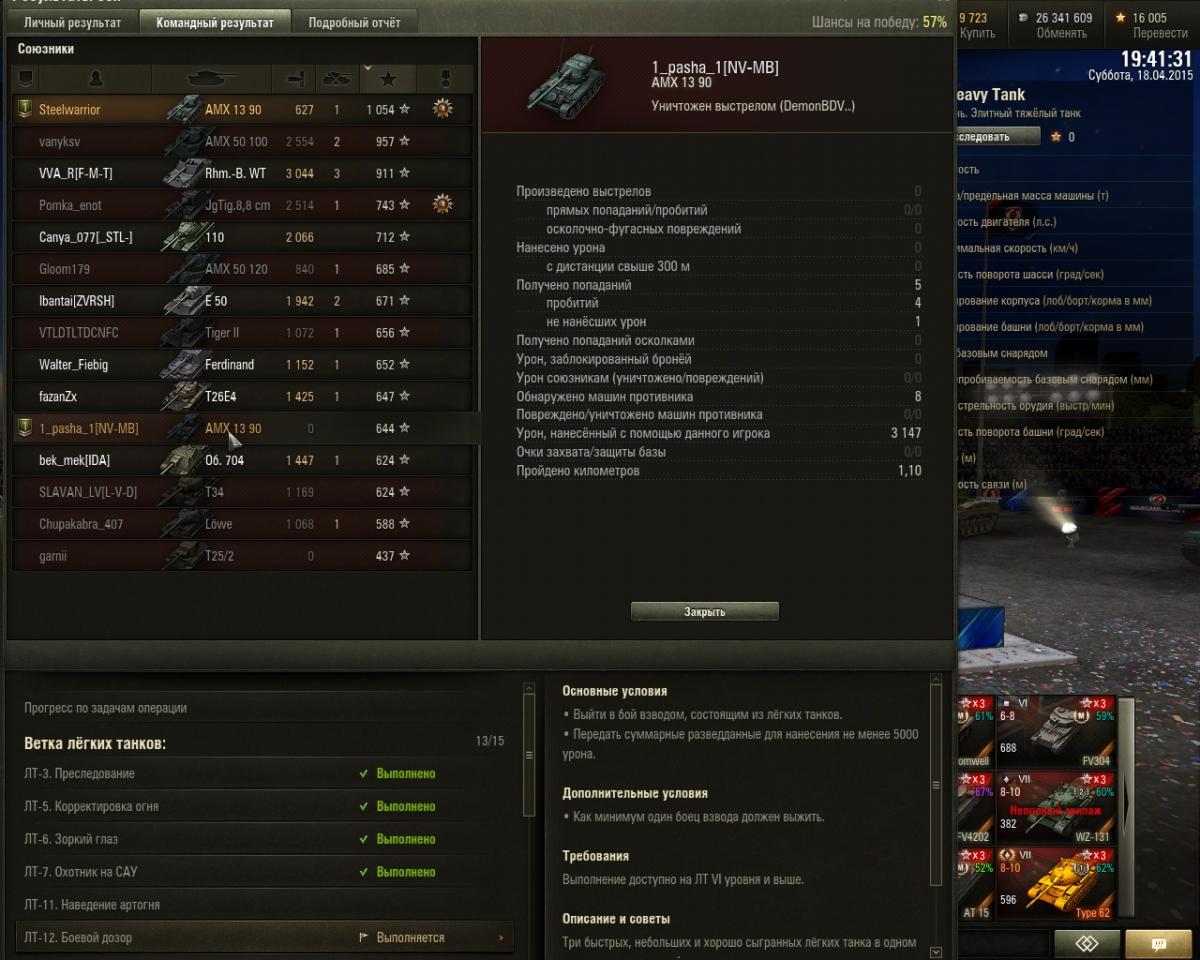Viewport: 1200px width, 960px height.
Task: Click Rhm.-B. WT tank icon in VVA_R row
Action: [x=185, y=173]
